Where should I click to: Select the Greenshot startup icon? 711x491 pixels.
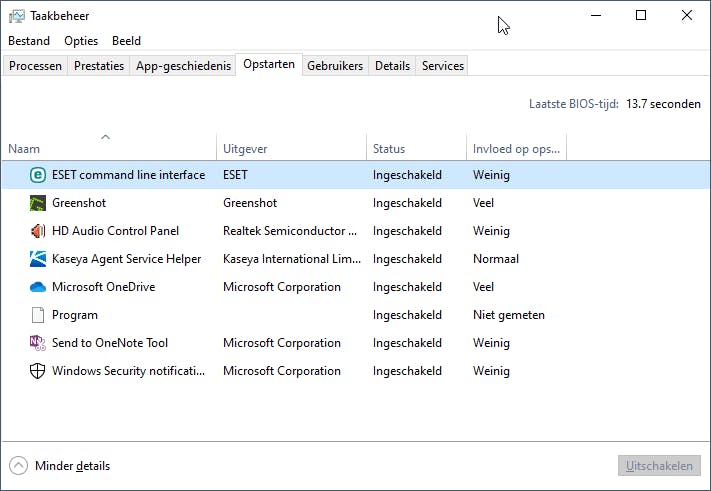(38, 203)
